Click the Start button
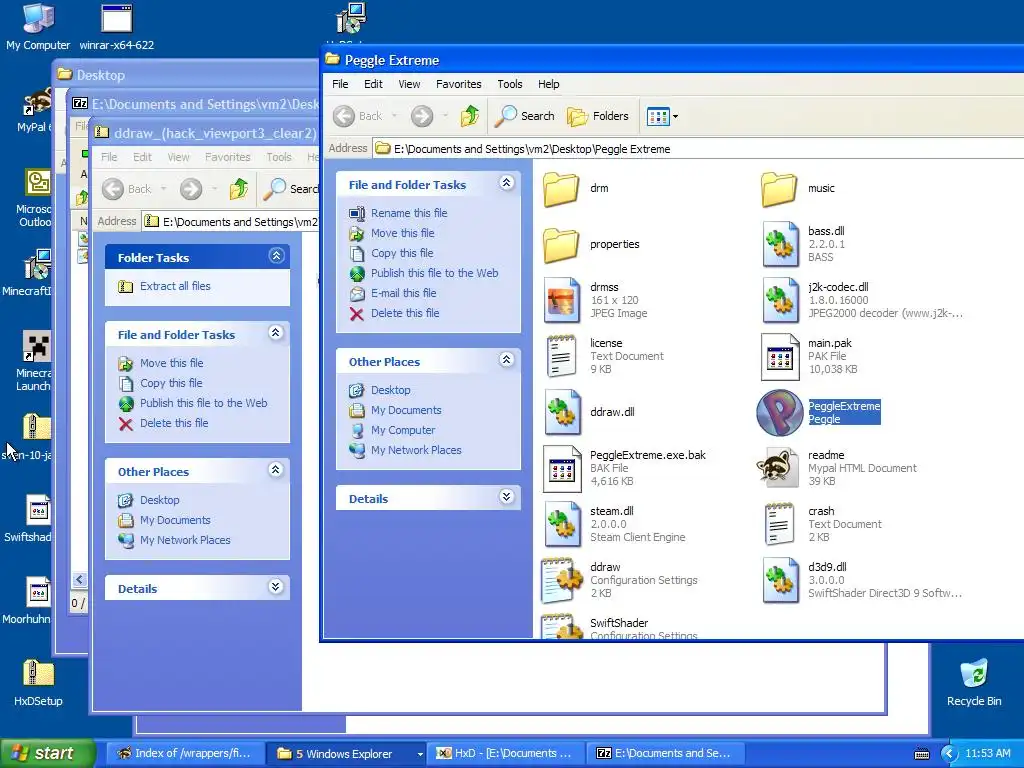This screenshot has width=1024, height=768. coord(47,753)
